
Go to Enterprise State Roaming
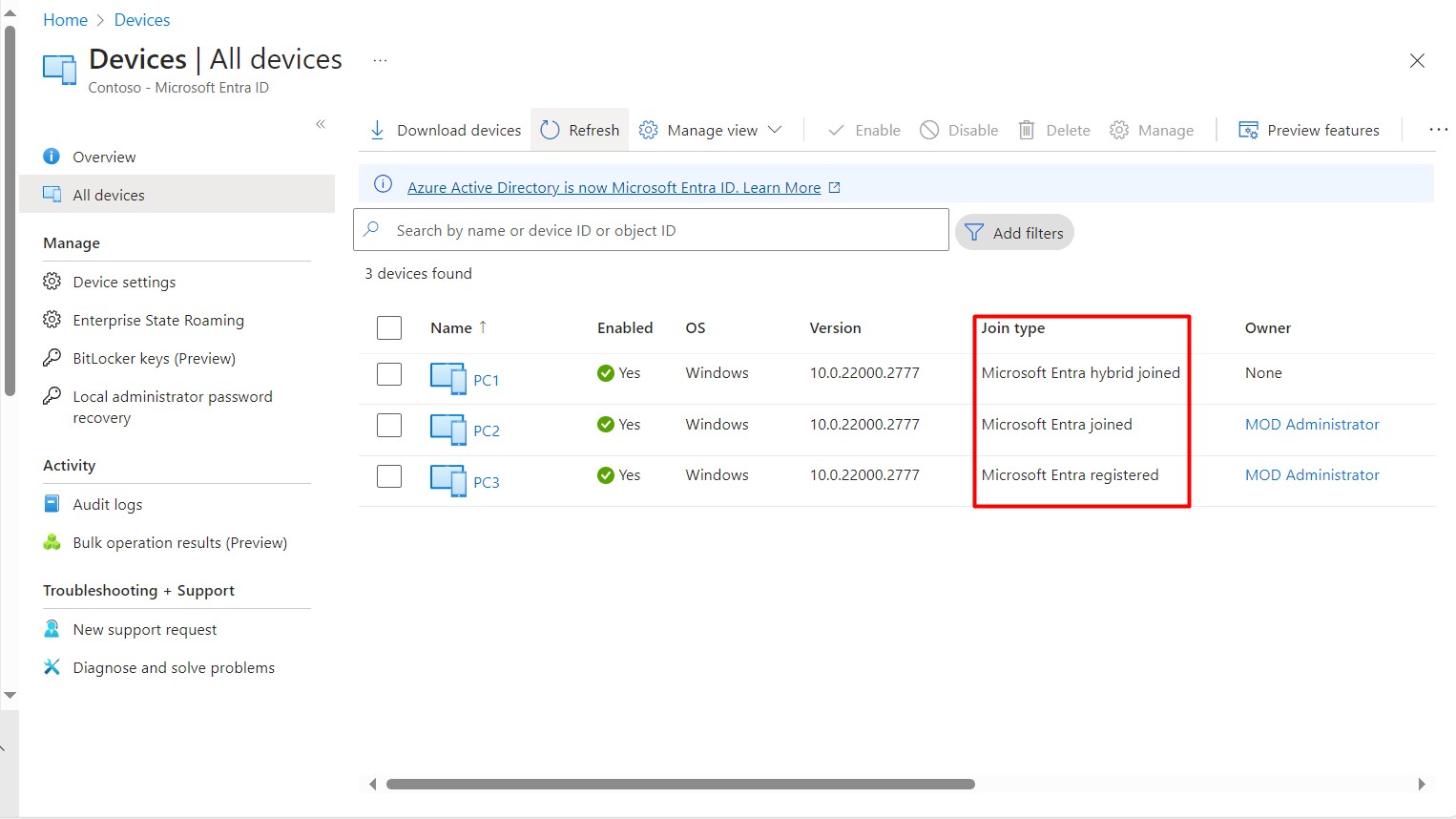pyautogui.click(x=158, y=320)
